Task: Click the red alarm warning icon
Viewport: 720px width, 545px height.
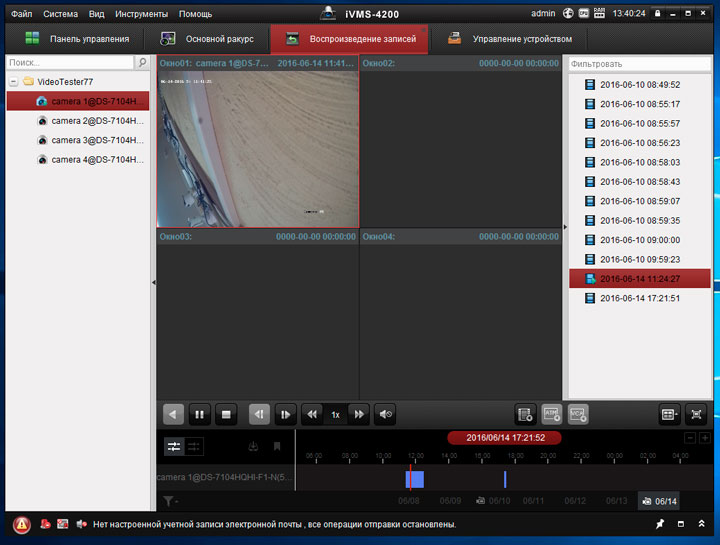Action: [22, 524]
